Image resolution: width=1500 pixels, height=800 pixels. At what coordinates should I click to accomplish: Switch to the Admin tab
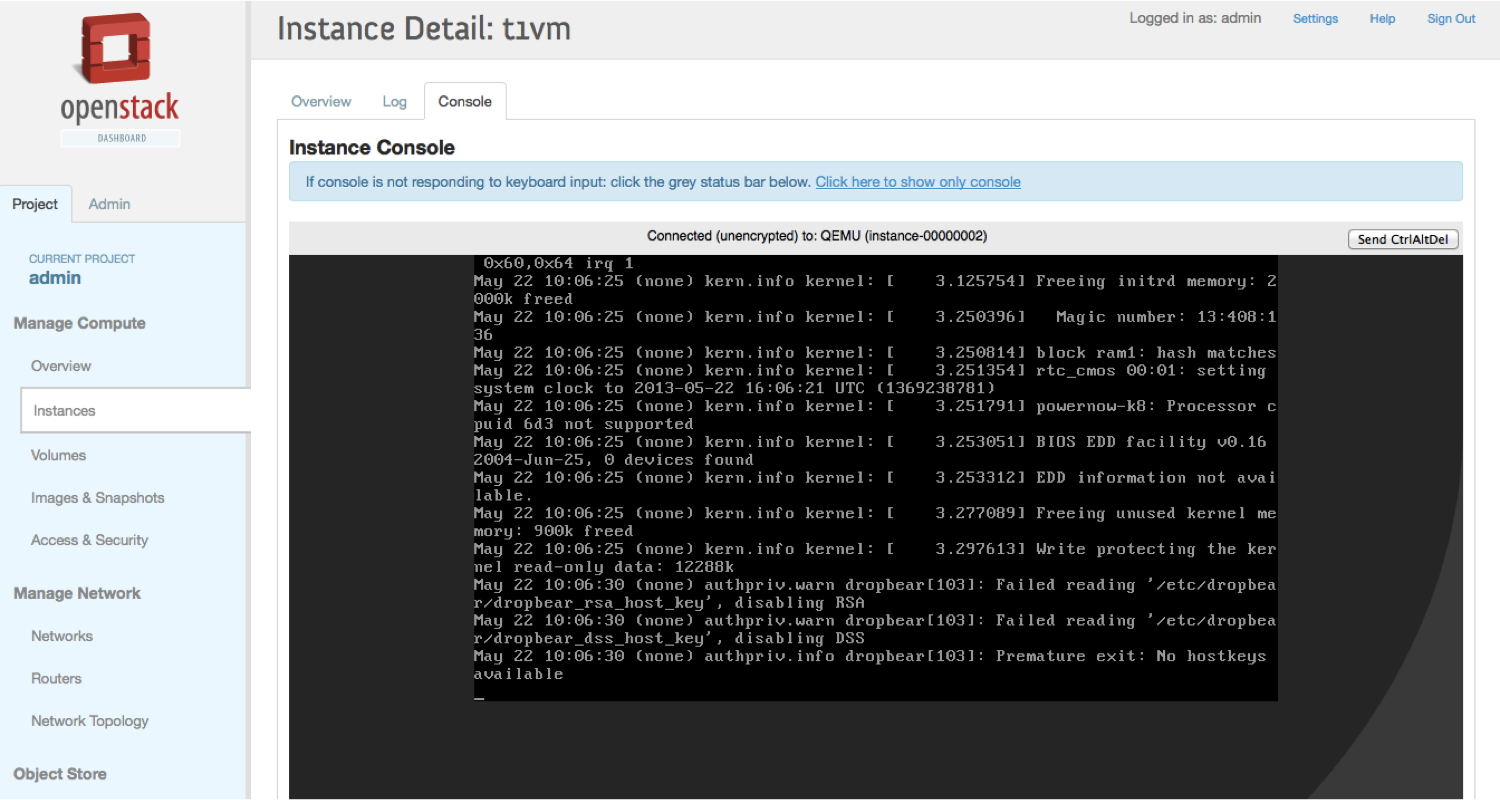109,204
